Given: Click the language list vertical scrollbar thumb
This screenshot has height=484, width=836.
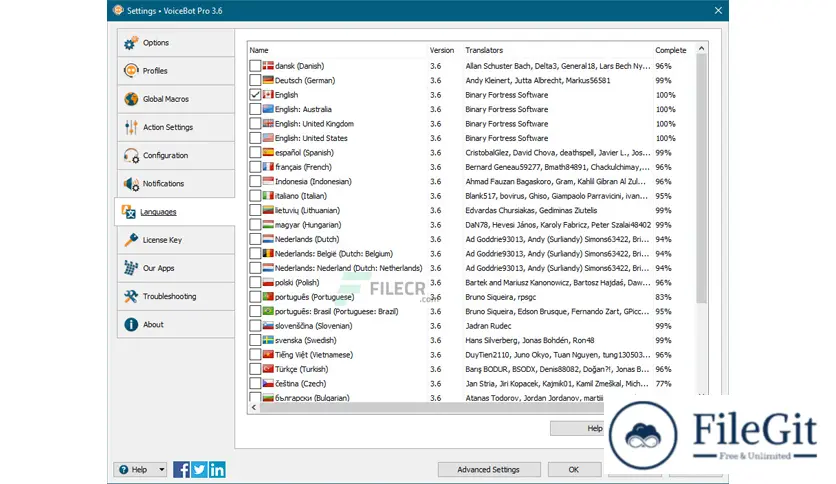Looking at the screenshot, I should pyautogui.click(x=702, y=179).
